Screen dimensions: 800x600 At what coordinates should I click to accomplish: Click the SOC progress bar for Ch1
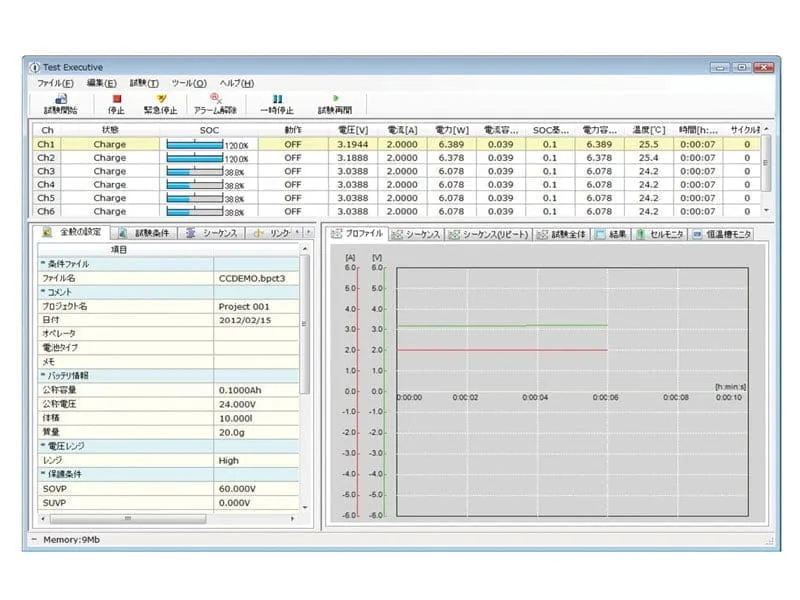coord(195,143)
